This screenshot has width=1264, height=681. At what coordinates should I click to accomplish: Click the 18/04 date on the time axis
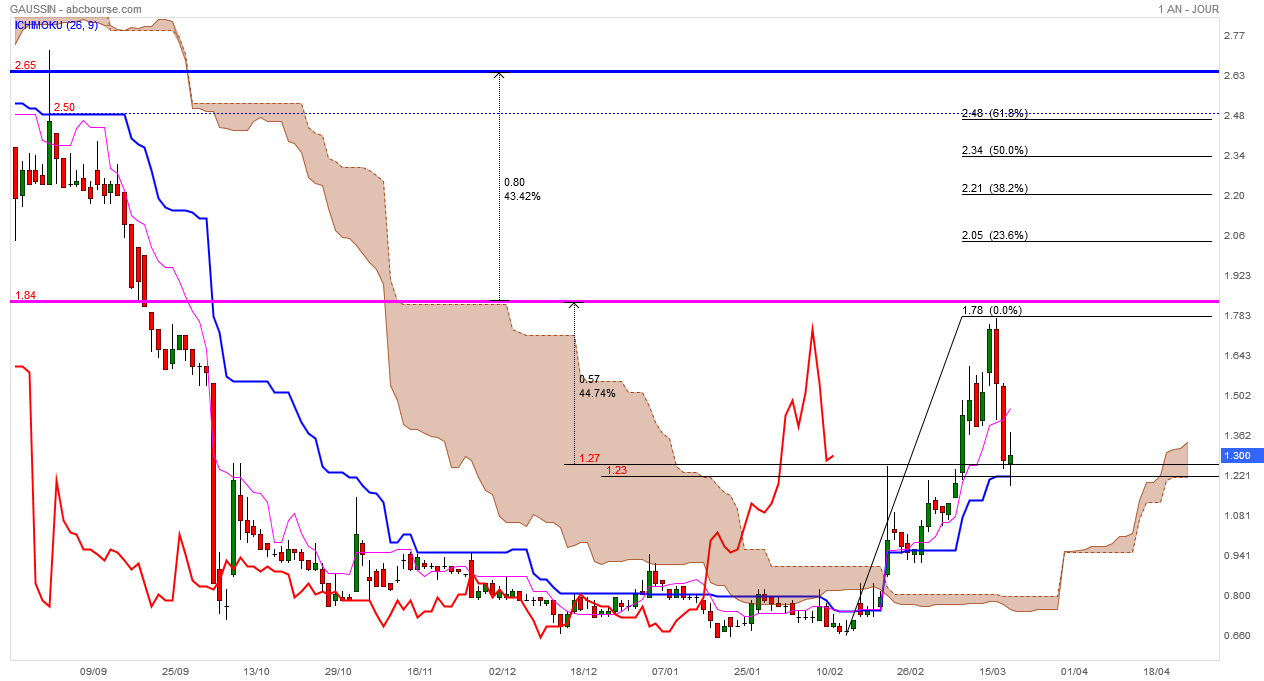coord(1156,672)
